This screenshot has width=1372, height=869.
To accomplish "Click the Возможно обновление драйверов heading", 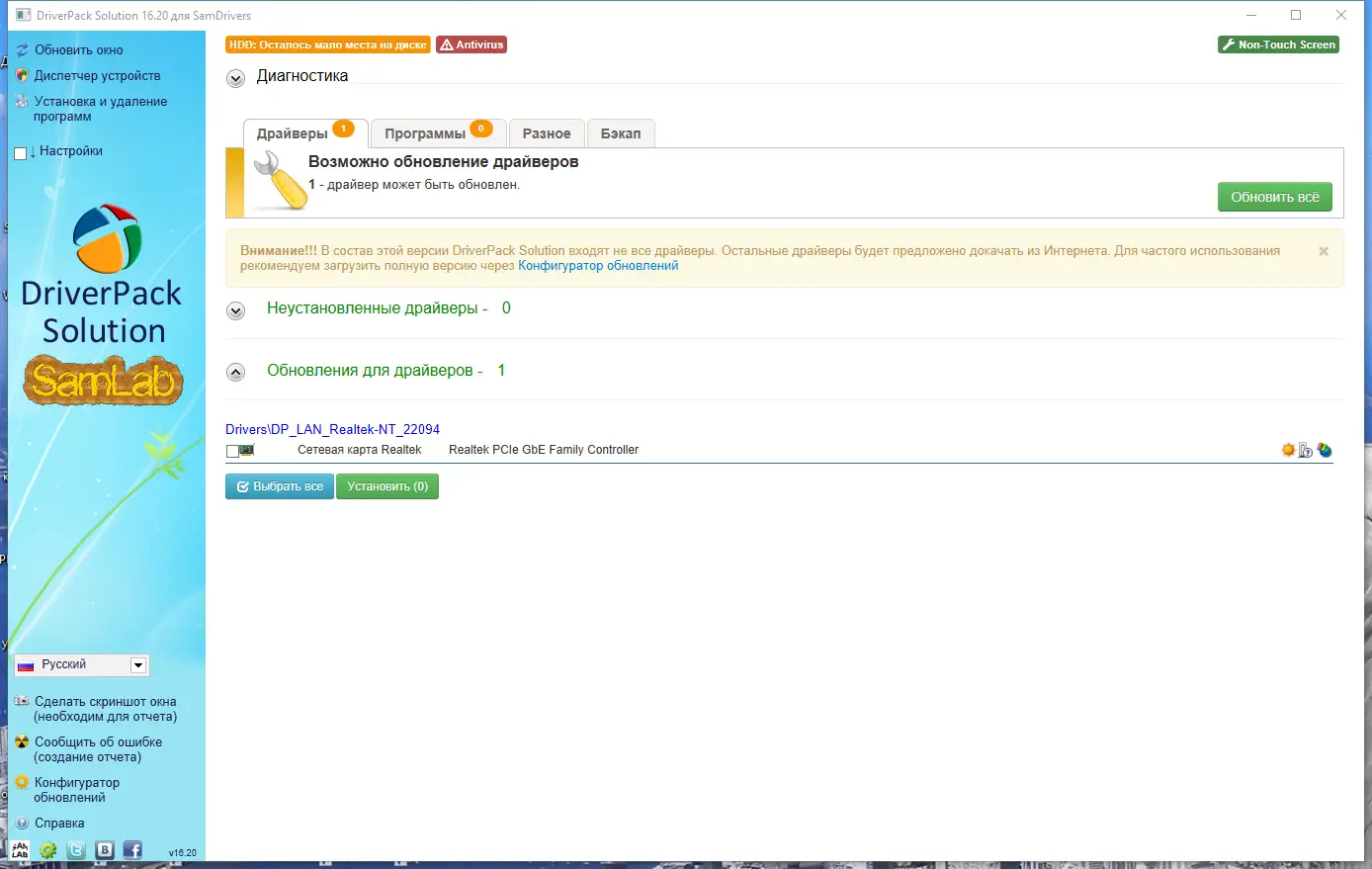I will 444,161.
